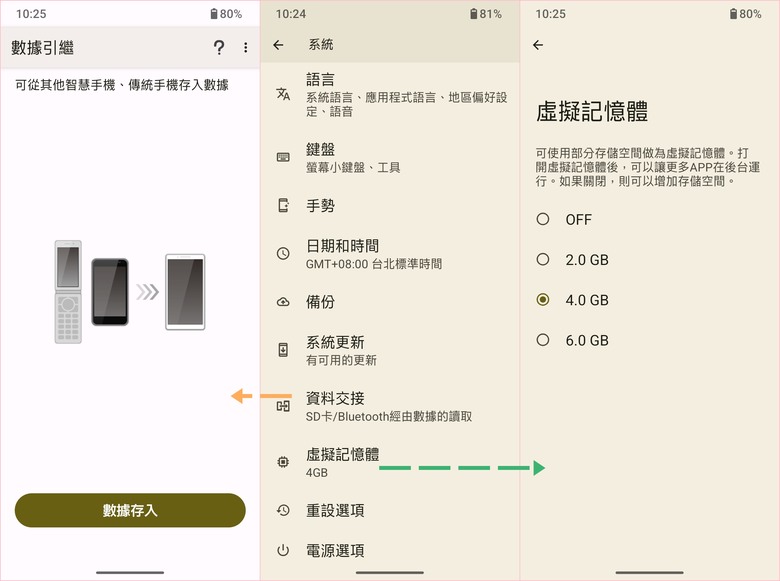780x581 pixels.
Task: Open the overflow menu in the 數據引繼 screen
Action: click(x=246, y=47)
